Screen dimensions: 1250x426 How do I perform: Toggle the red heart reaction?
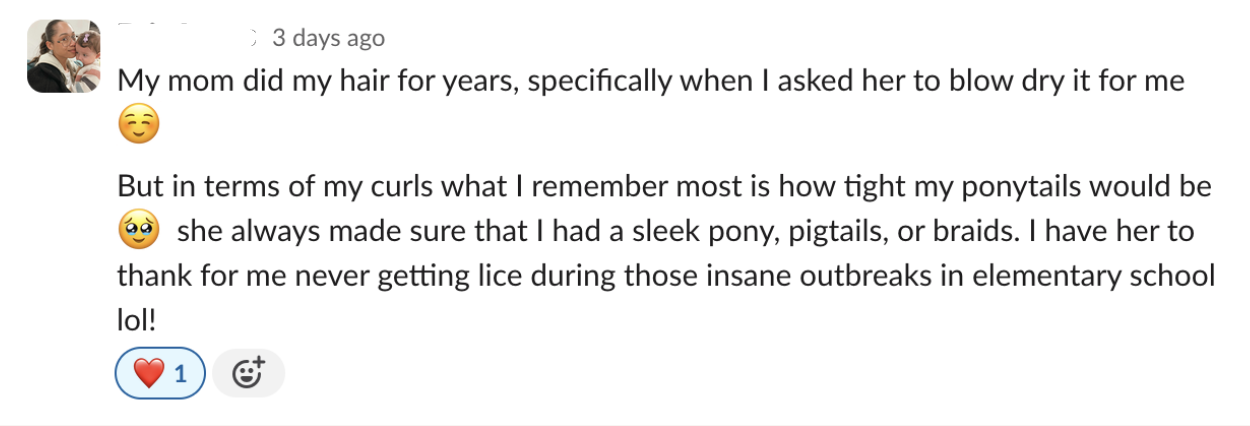tap(161, 374)
